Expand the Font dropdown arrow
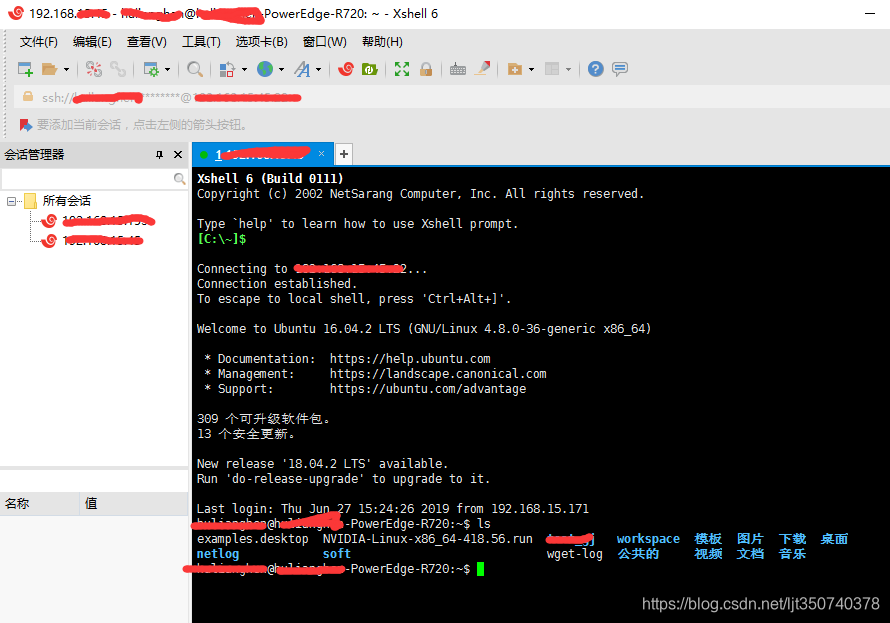This screenshot has width=890, height=623. [318, 69]
